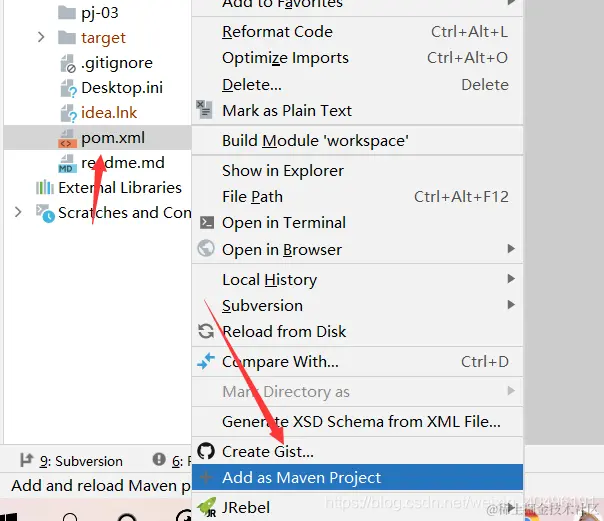Click the pj-03 folder icon
This screenshot has height=521, width=604.
(x=67, y=13)
